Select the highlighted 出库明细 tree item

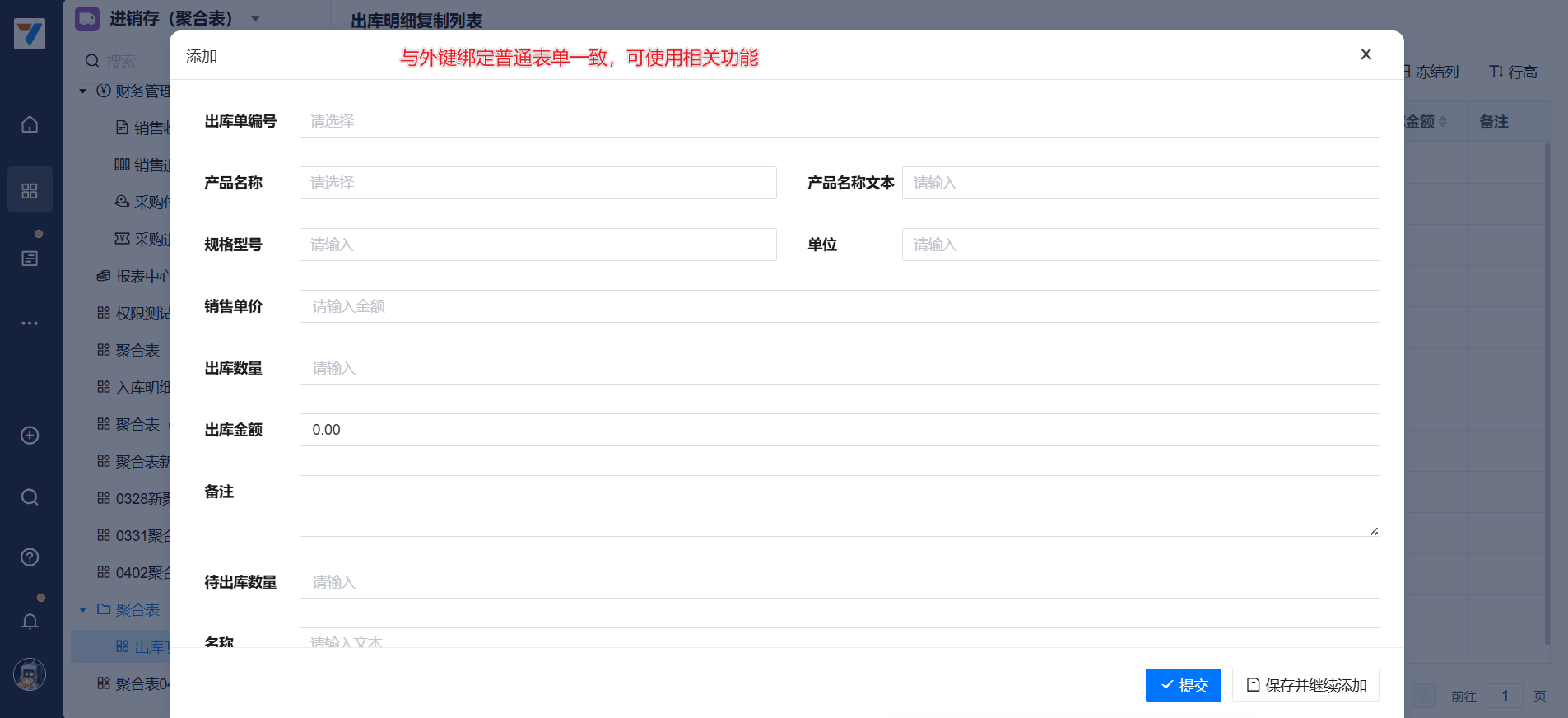point(121,647)
